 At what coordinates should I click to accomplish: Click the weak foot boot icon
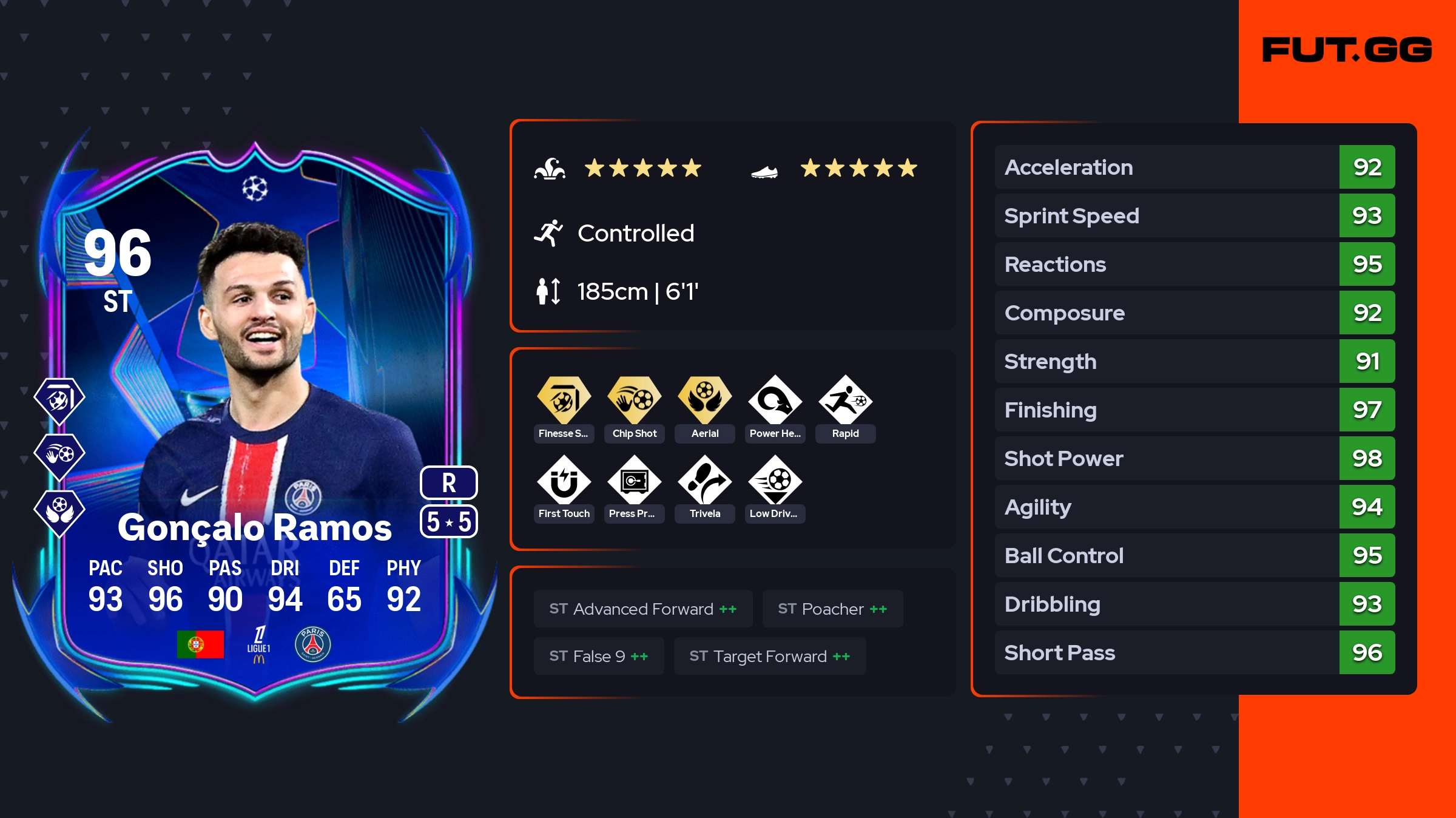[764, 172]
